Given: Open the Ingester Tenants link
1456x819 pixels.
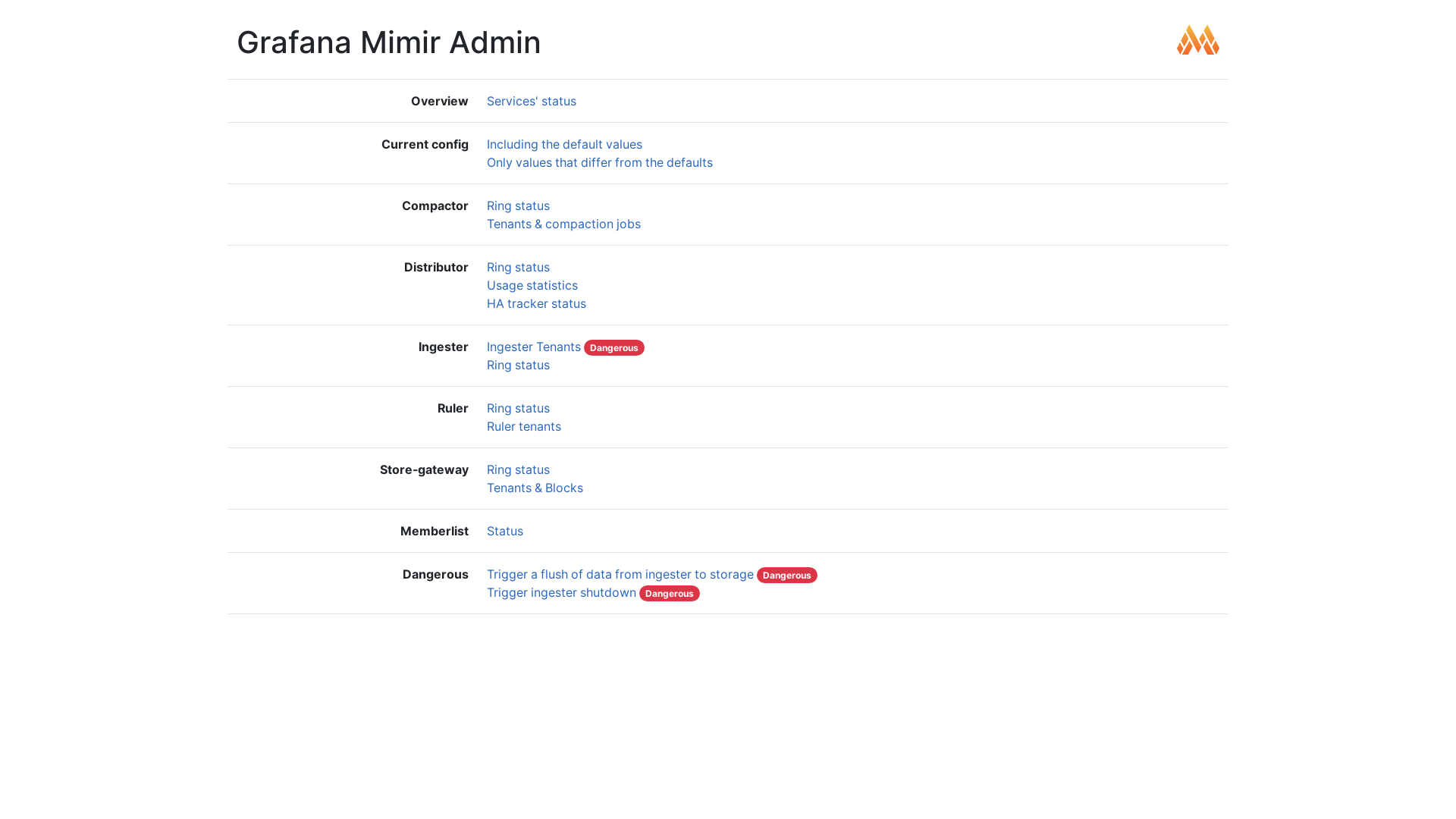Looking at the screenshot, I should (x=534, y=347).
